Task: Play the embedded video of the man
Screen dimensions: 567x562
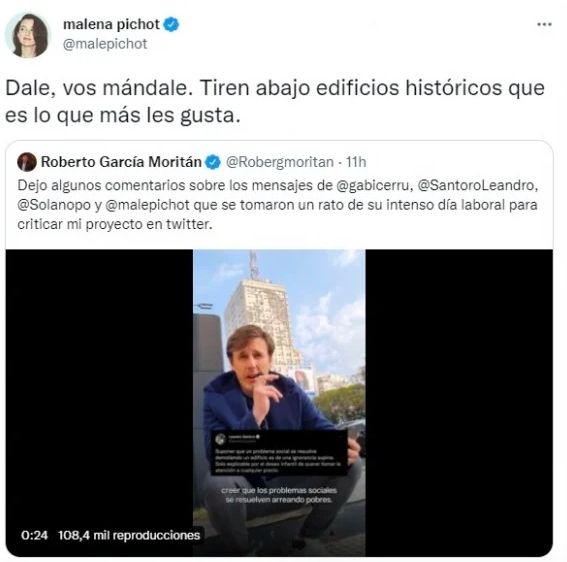Action: pos(279,403)
